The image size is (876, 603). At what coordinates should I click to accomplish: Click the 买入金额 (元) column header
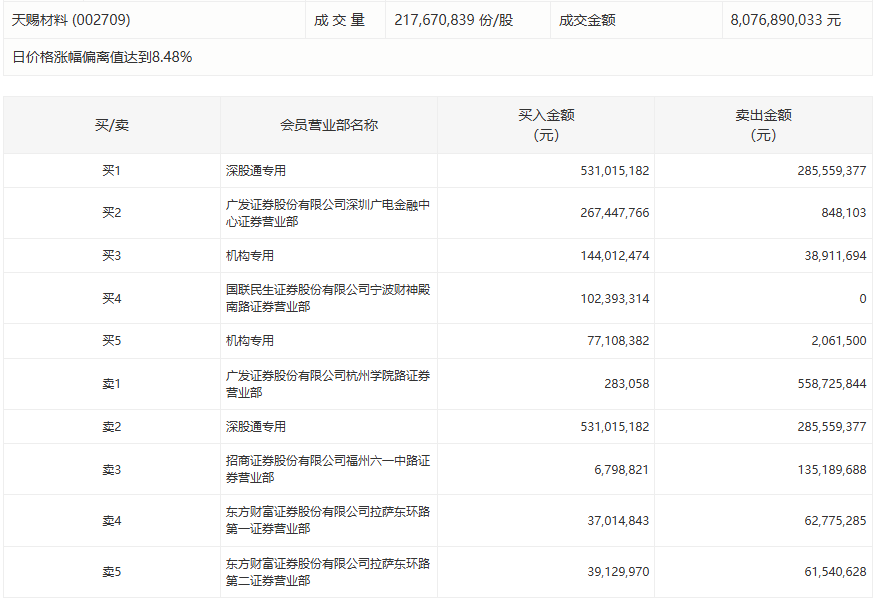pos(545,125)
